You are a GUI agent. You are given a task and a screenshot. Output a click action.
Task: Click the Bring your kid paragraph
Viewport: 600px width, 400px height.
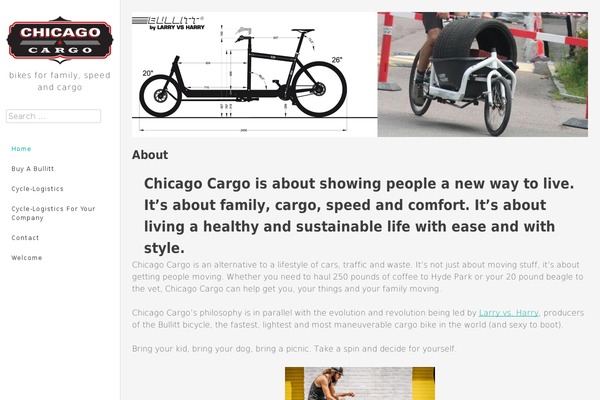click(294, 349)
